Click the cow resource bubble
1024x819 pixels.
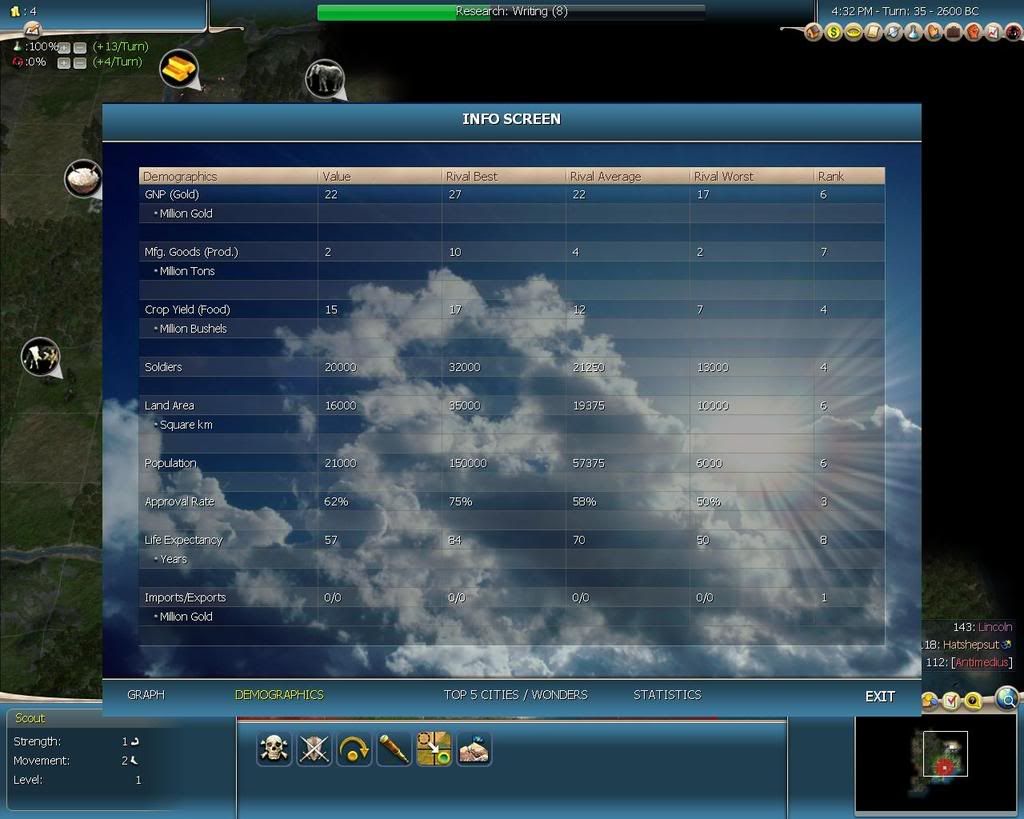41,357
